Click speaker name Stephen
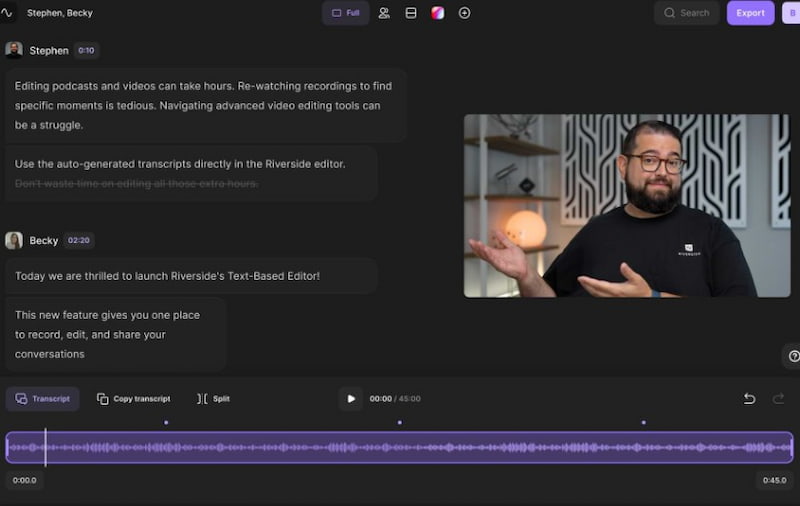Screen dimensions: 800x506 (x=49, y=50)
